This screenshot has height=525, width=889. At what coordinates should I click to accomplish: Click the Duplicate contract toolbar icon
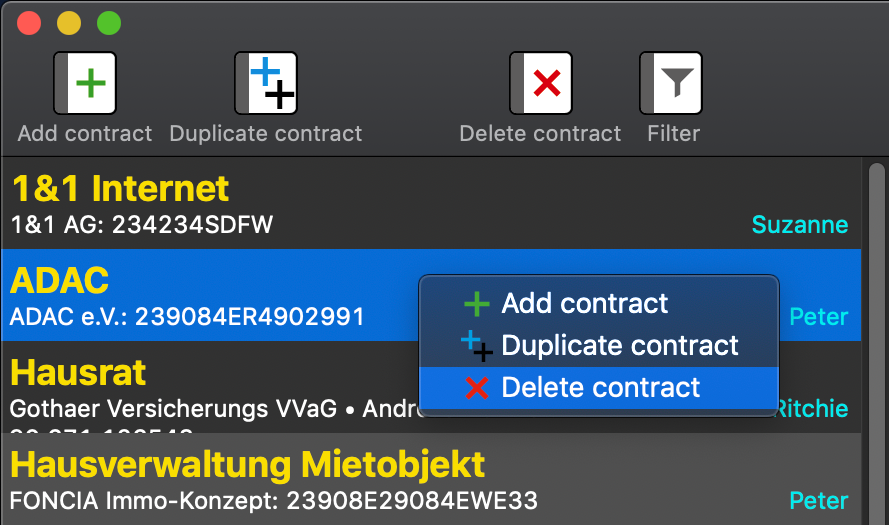pos(266,83)
